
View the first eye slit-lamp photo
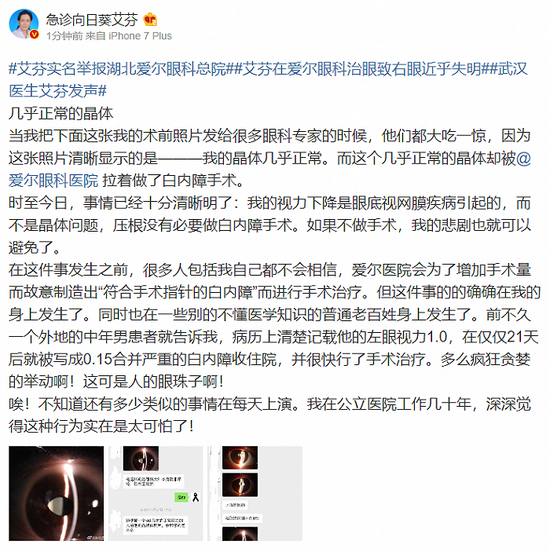click(56, 493)
